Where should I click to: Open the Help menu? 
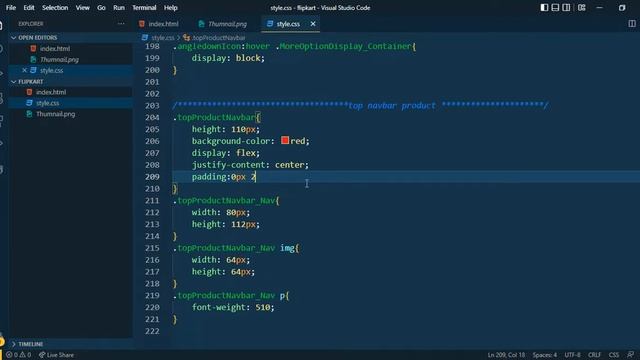coord(171,7)
